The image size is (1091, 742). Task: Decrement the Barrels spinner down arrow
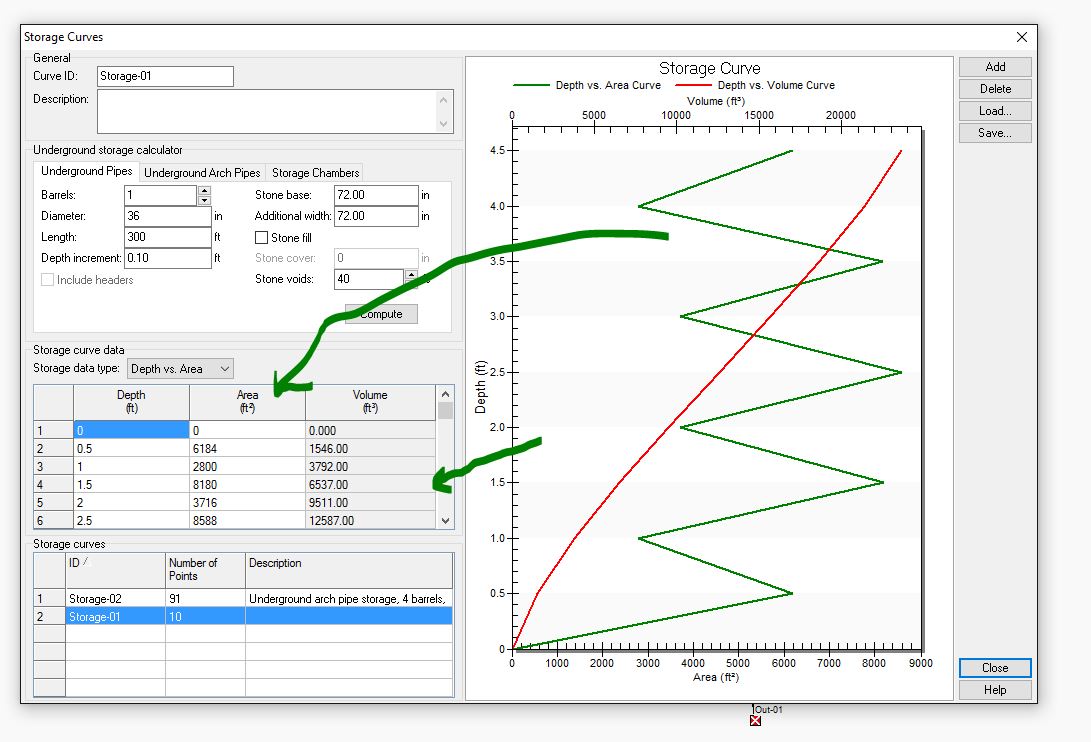point(205,200)
